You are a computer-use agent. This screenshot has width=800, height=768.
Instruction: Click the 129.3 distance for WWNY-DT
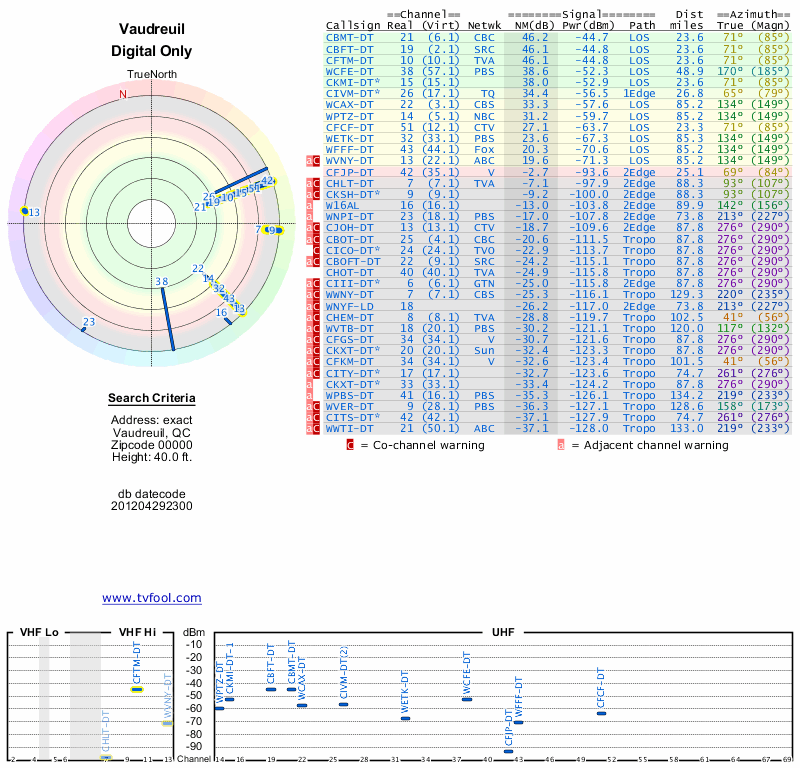tap(686, 294)
